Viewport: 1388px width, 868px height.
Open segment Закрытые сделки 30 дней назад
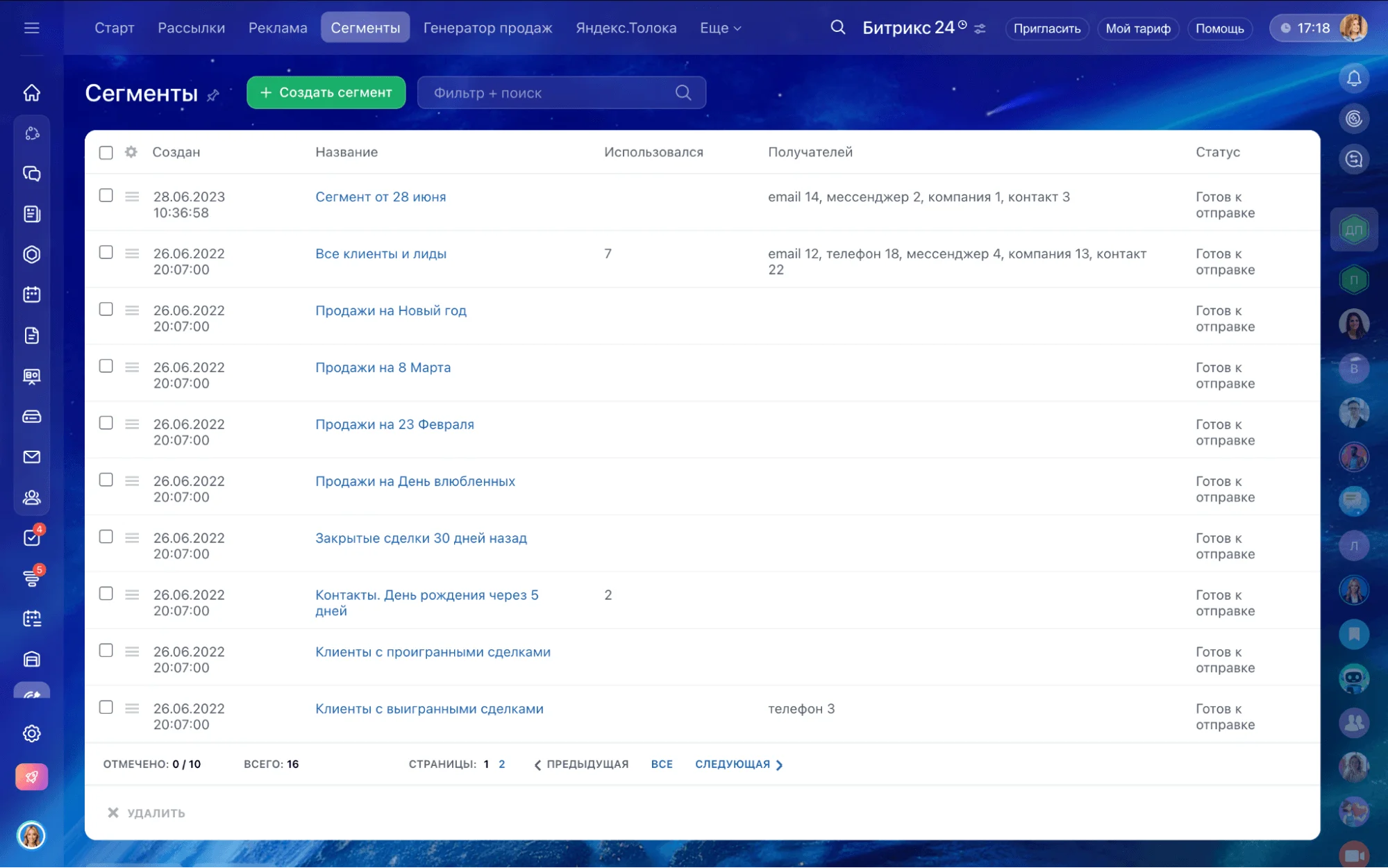[x=421, y=538]
